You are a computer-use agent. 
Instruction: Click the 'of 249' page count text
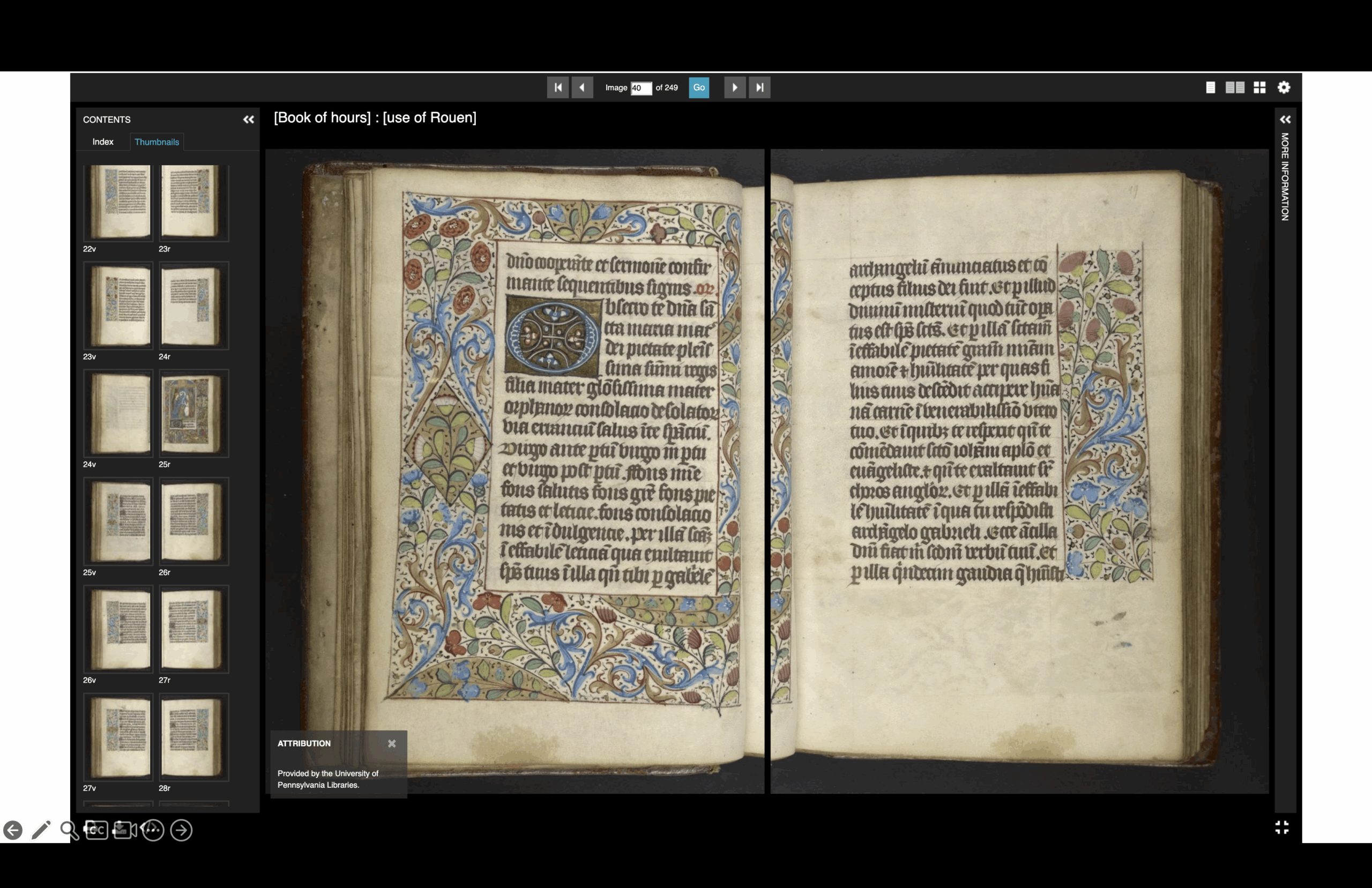coord(666,88)
